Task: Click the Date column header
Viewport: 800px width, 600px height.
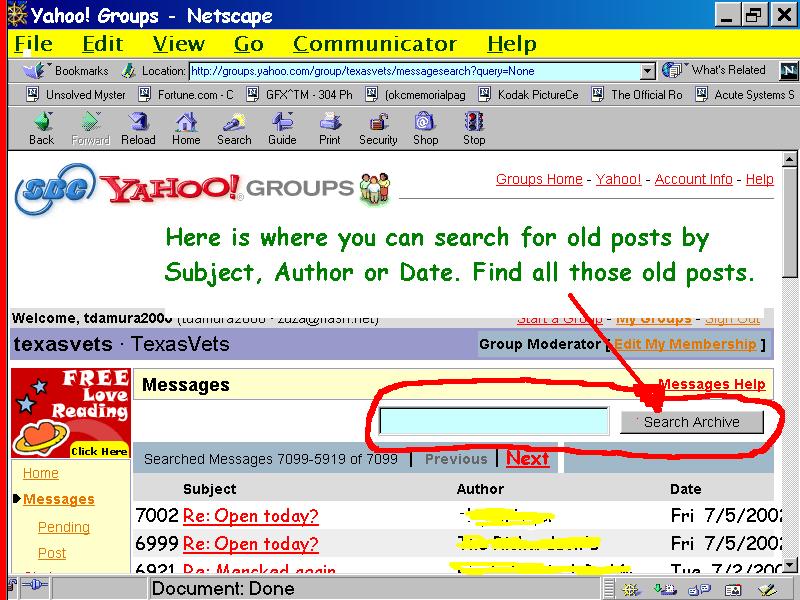Action: coord(686,489)
